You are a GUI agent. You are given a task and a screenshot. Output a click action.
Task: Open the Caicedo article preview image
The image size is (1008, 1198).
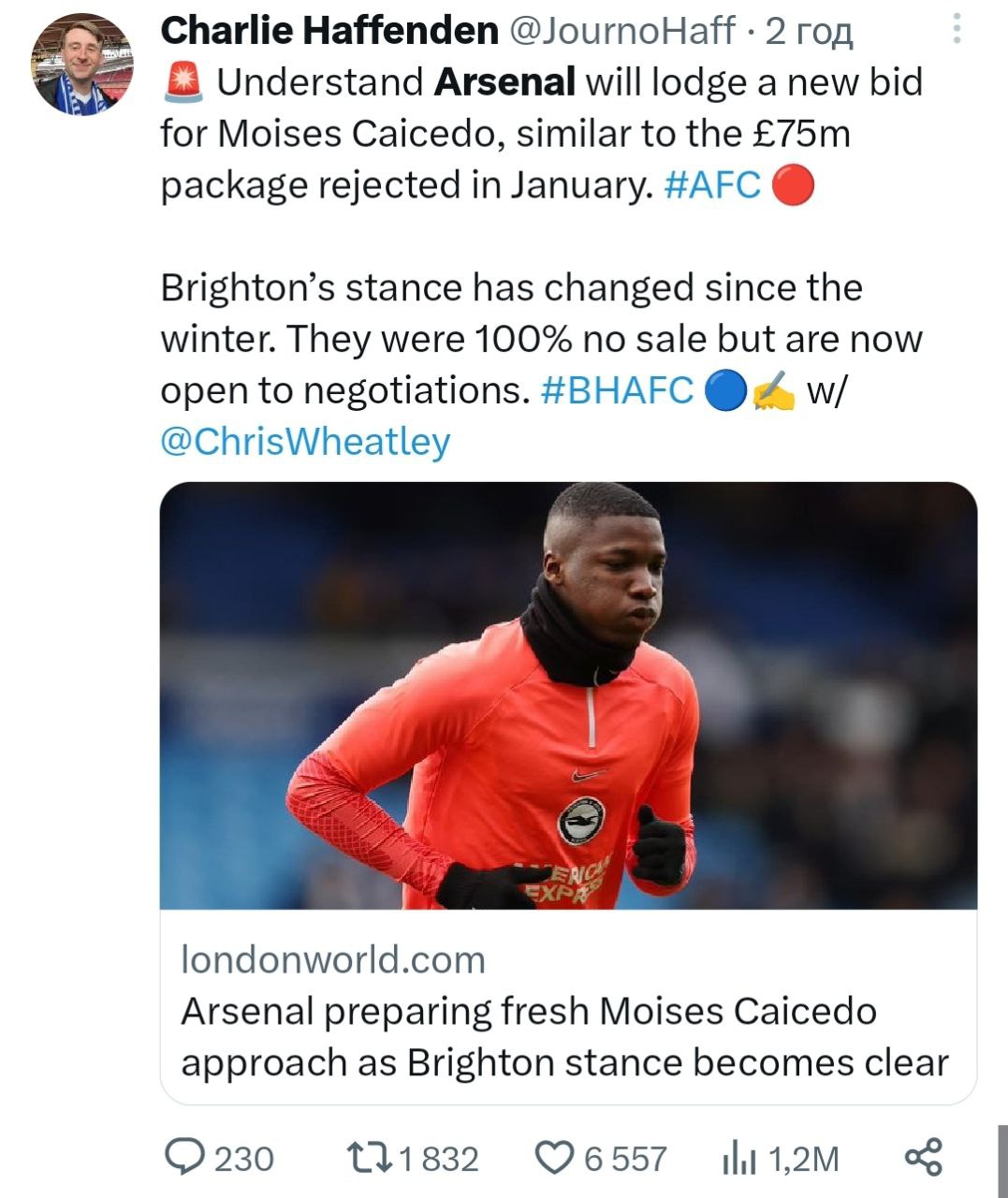pos(568,694)
